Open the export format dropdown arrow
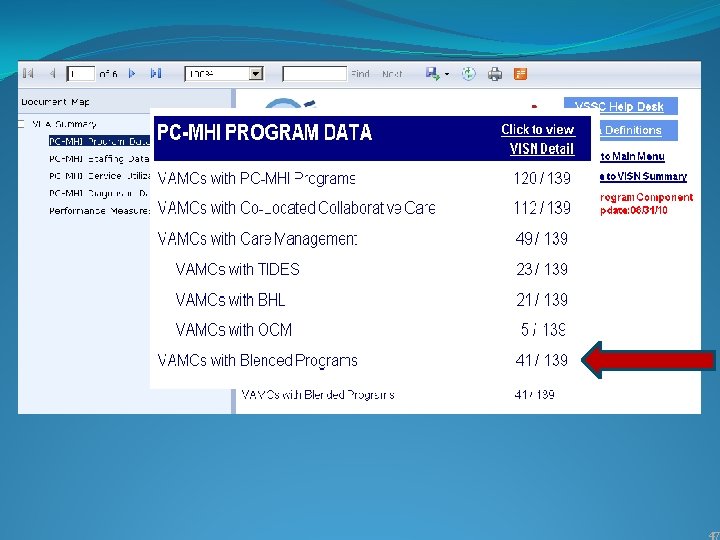Image resolution: width=720 pixels, height=540 pixels. (447, 74)
